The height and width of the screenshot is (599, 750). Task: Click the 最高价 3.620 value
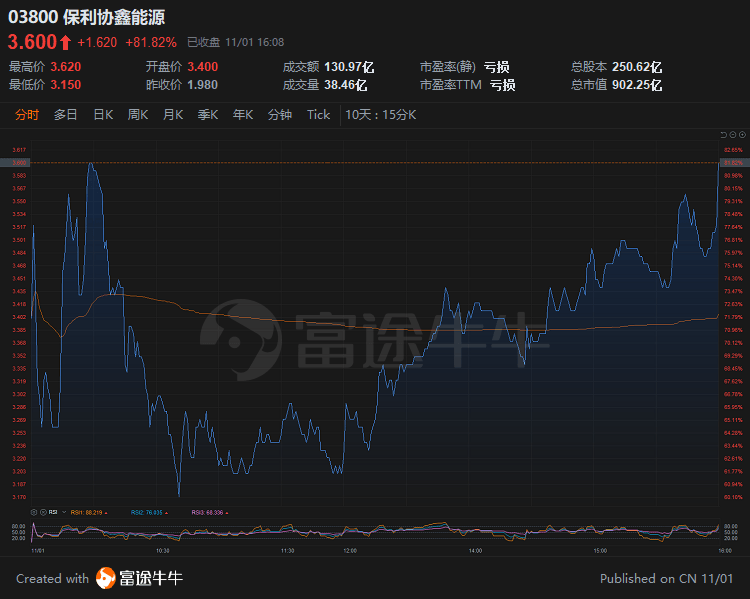click(x=66, y=67)
